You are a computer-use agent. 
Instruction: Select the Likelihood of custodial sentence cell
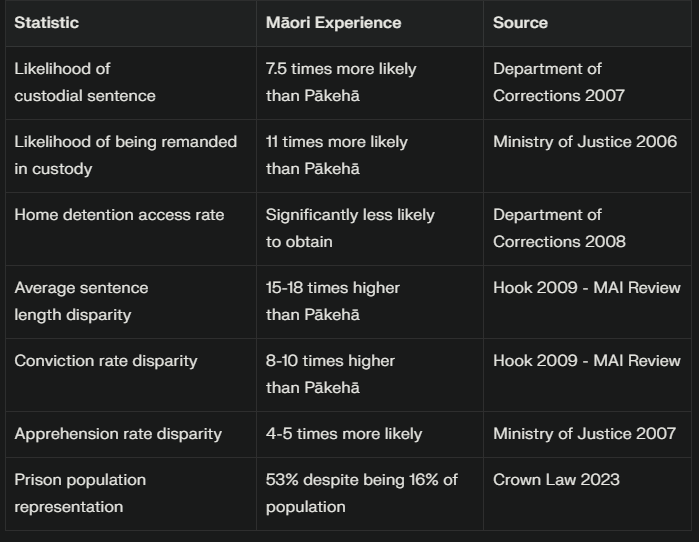(x=85, y=82)
